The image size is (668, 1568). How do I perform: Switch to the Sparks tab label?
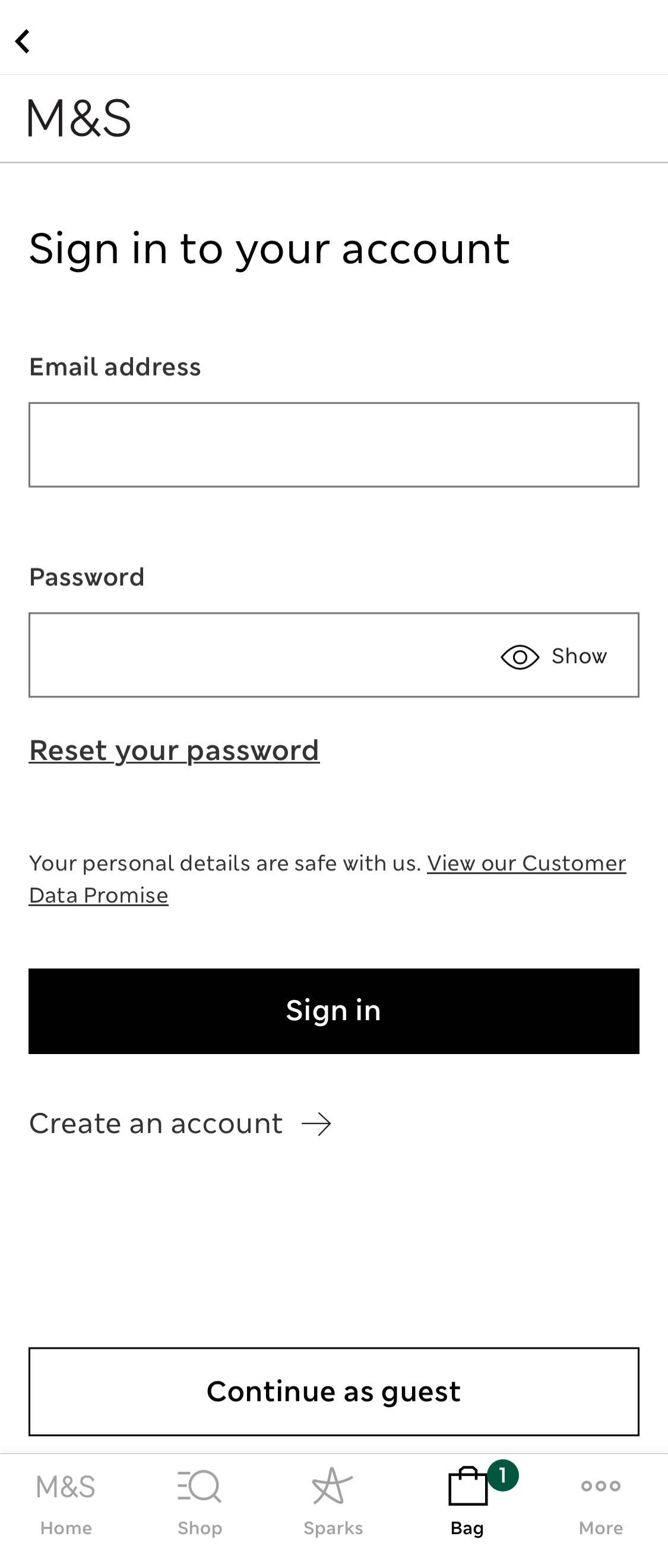333,1528
